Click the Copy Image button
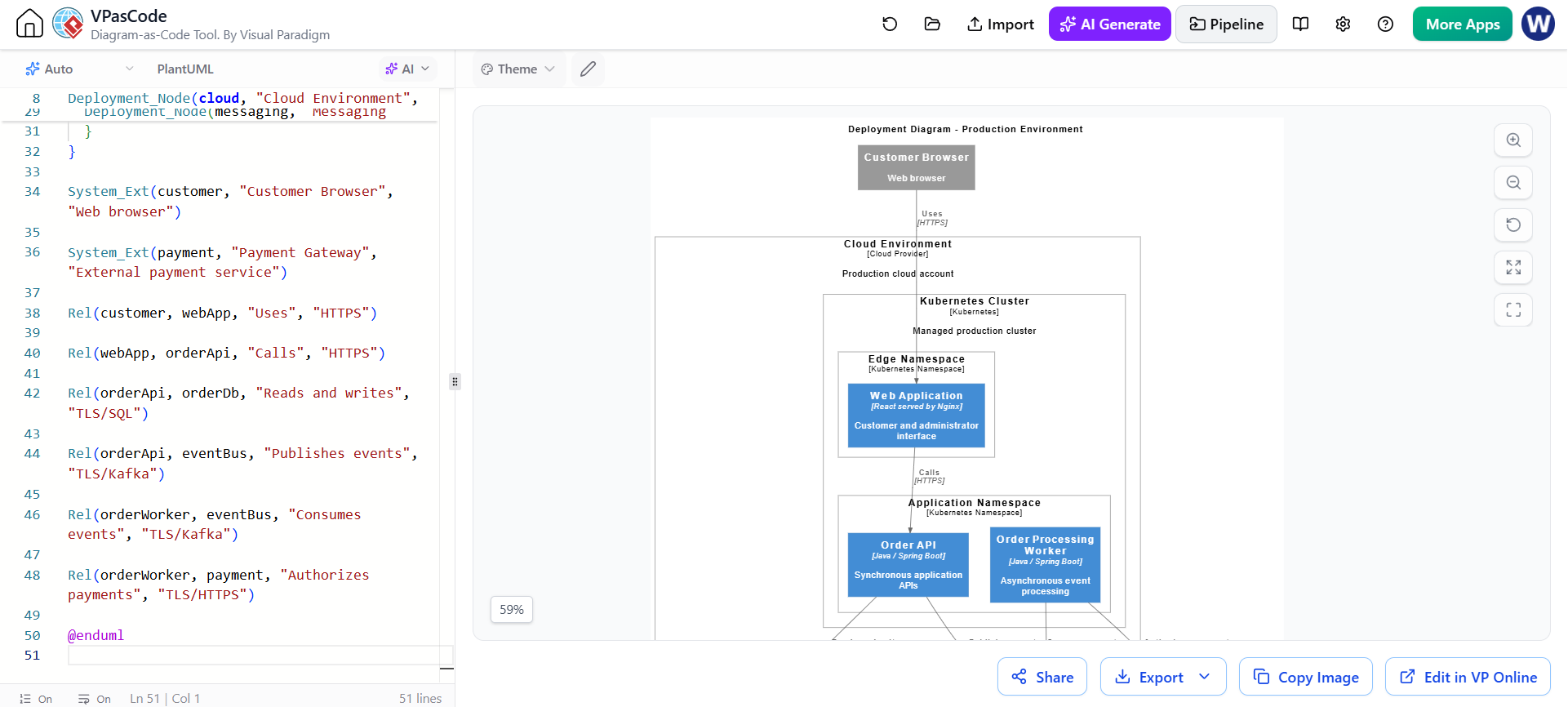This screenshot has height=707, width=1568. [x=1306, y=677]
